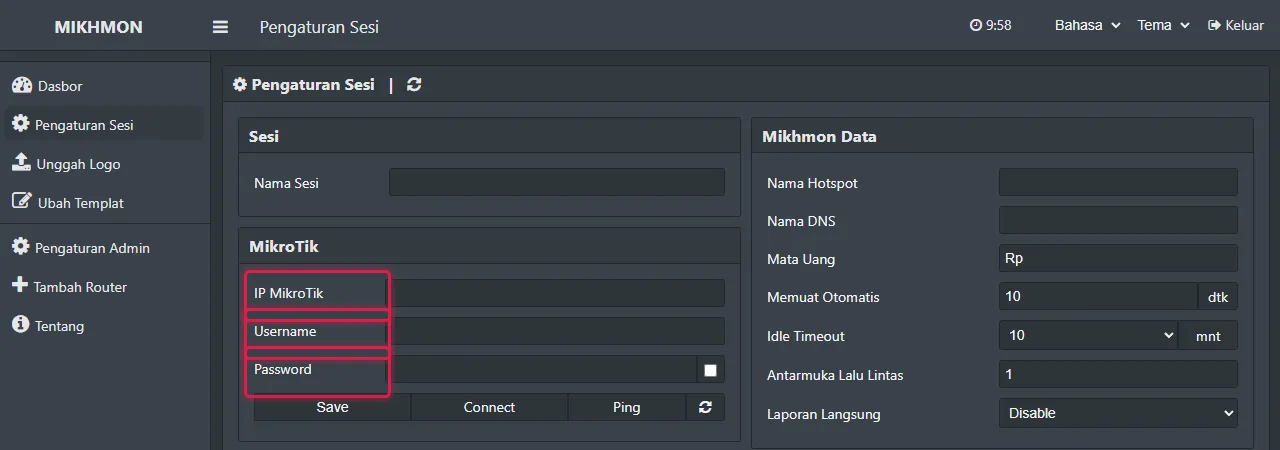Screen dimensions: 1280x450
Task: Click the IP MikroTik input field
Action: coord(557,293)
